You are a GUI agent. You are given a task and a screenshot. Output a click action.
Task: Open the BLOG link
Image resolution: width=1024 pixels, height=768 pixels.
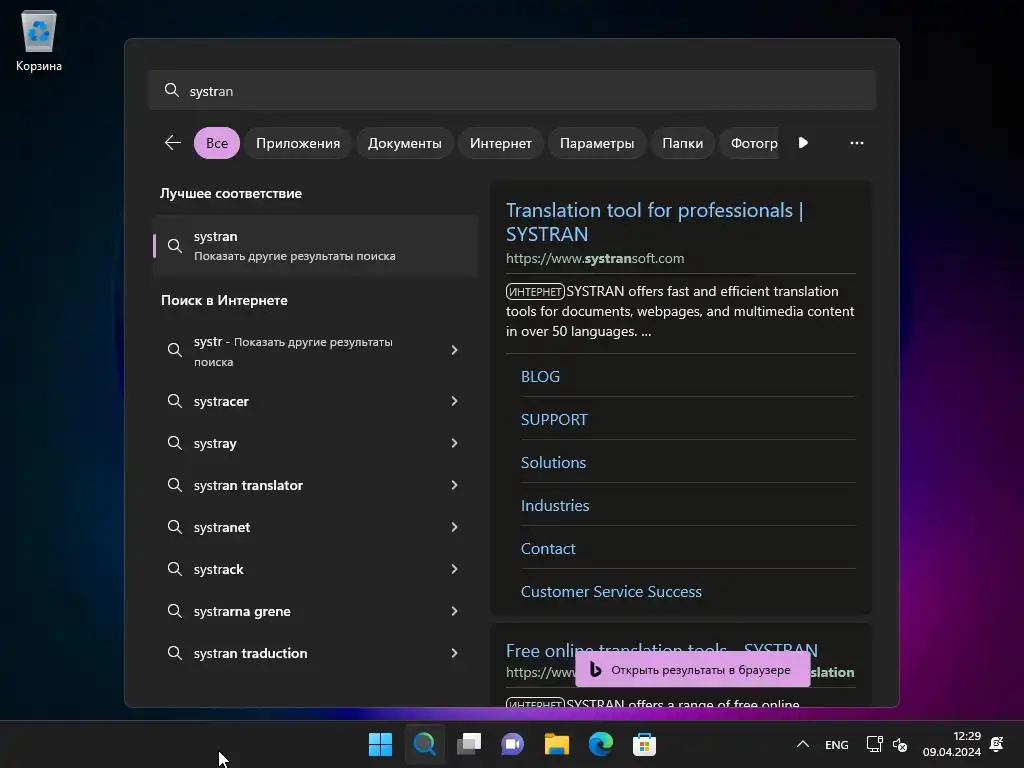click(540, 377)
